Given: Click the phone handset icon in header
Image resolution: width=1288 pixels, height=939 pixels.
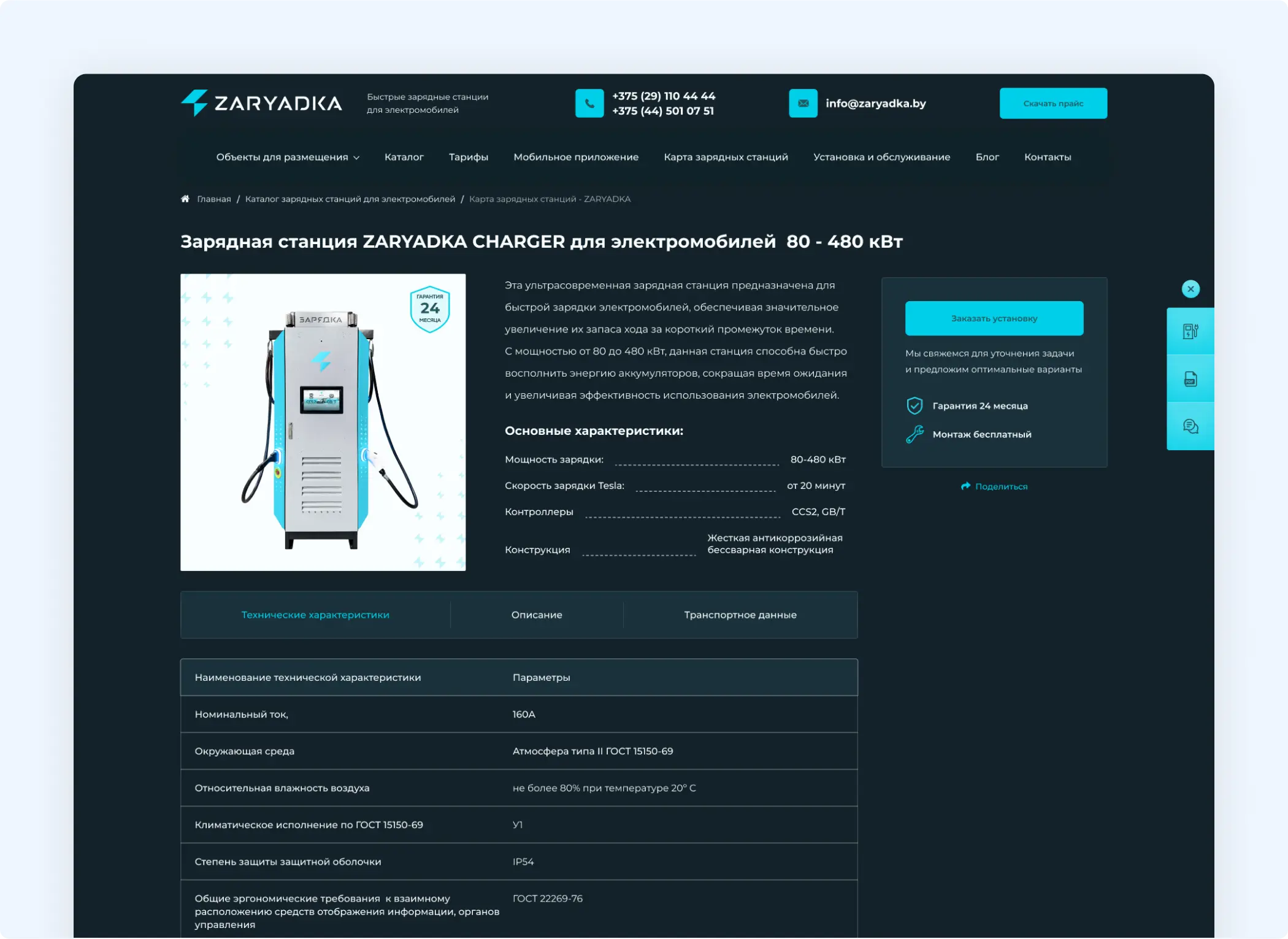Looking at the screenshot, I should click(589, 103).
